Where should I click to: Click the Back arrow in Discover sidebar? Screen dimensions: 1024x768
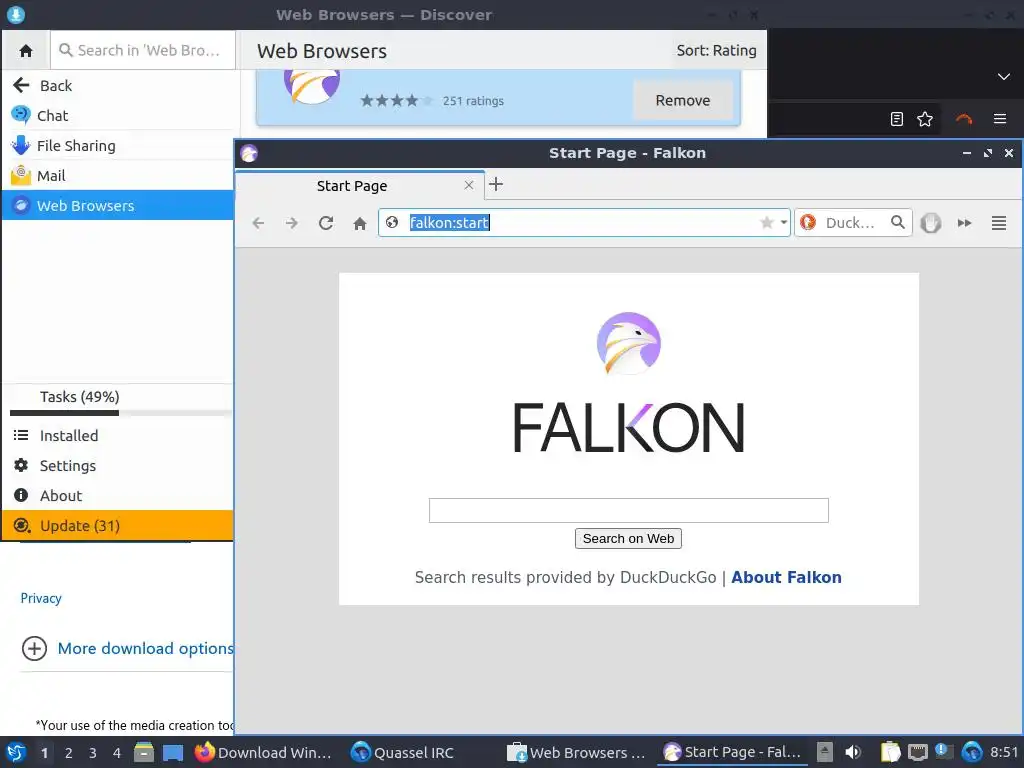tap(22, 85)
